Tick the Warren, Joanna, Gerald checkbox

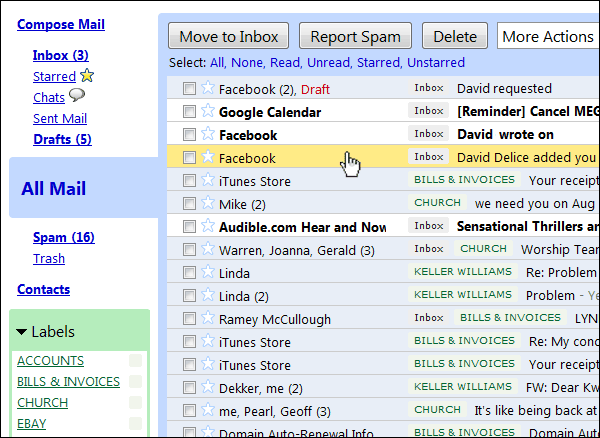click(189, 250)
